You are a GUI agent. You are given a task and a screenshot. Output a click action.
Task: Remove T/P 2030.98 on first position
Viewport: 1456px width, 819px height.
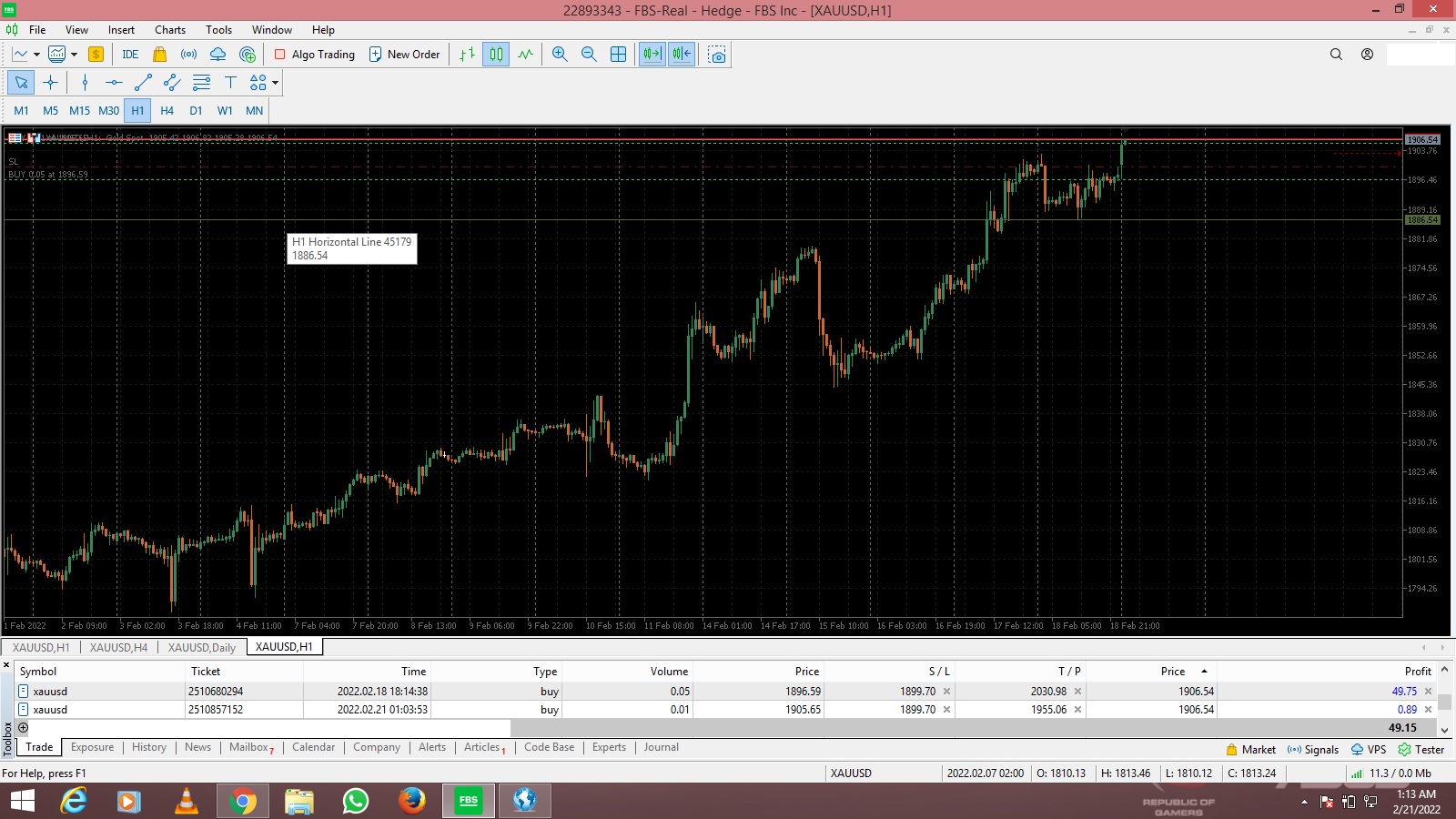click(x=1077, y=692)
